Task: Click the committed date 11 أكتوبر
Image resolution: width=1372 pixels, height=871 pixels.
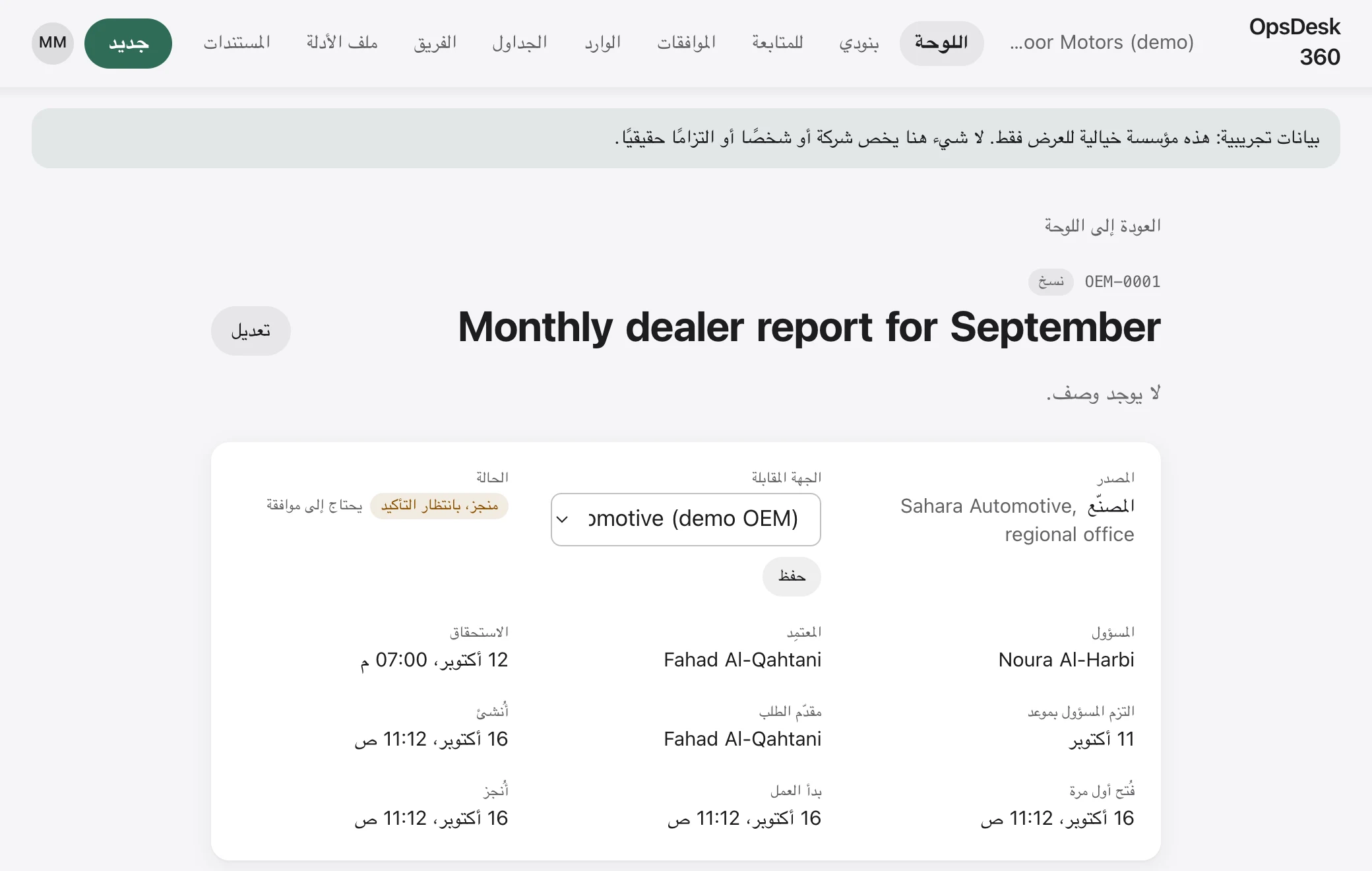Action: [1102, 739]
